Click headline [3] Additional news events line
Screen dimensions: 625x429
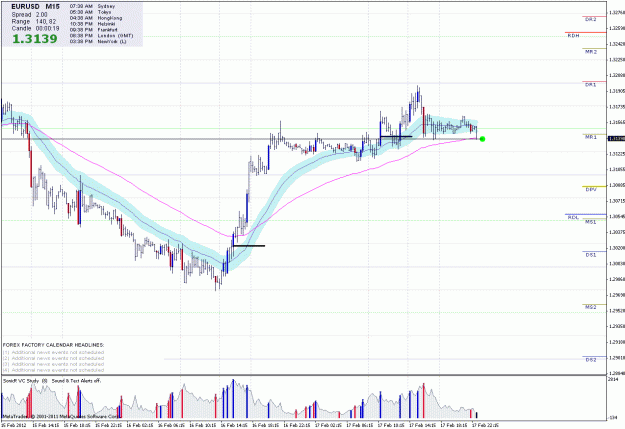53,364
